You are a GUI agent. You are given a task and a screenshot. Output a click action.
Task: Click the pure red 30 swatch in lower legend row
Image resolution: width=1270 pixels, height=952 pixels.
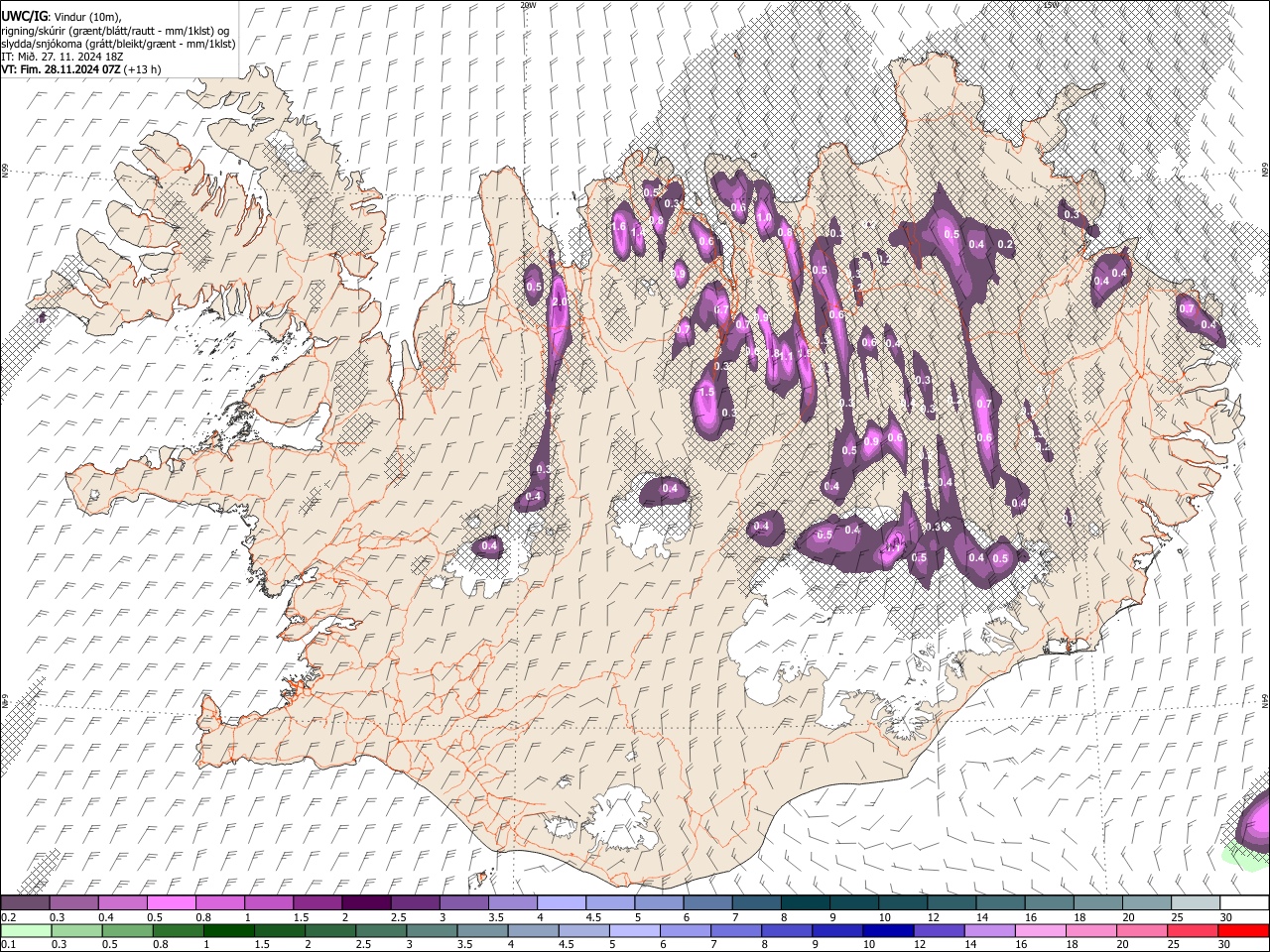click(1242, 930)
